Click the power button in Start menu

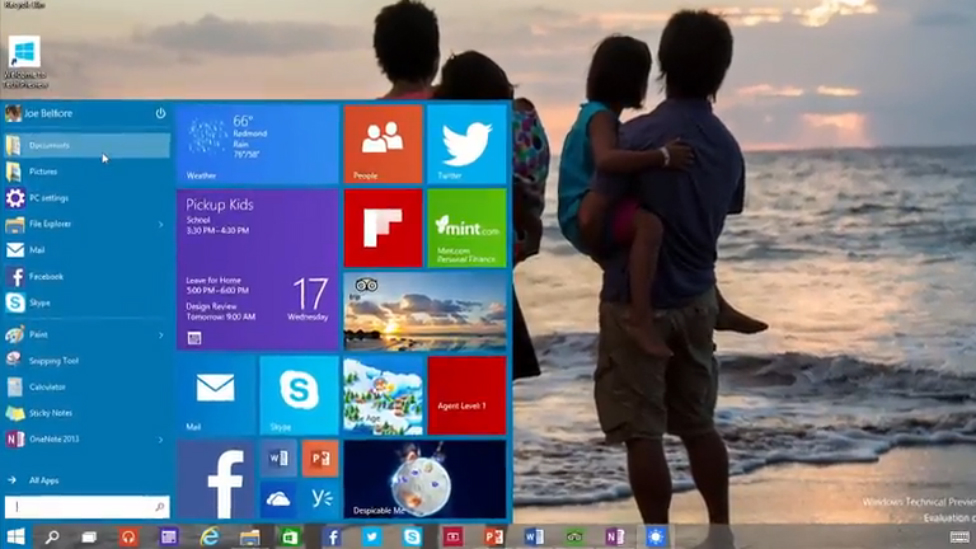[161, 113]
